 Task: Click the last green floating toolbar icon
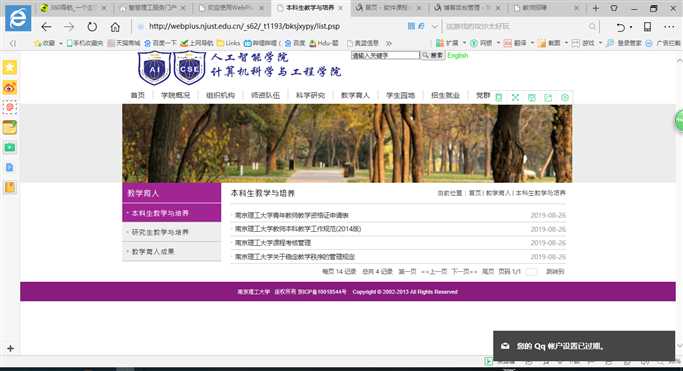coord(565,98)
